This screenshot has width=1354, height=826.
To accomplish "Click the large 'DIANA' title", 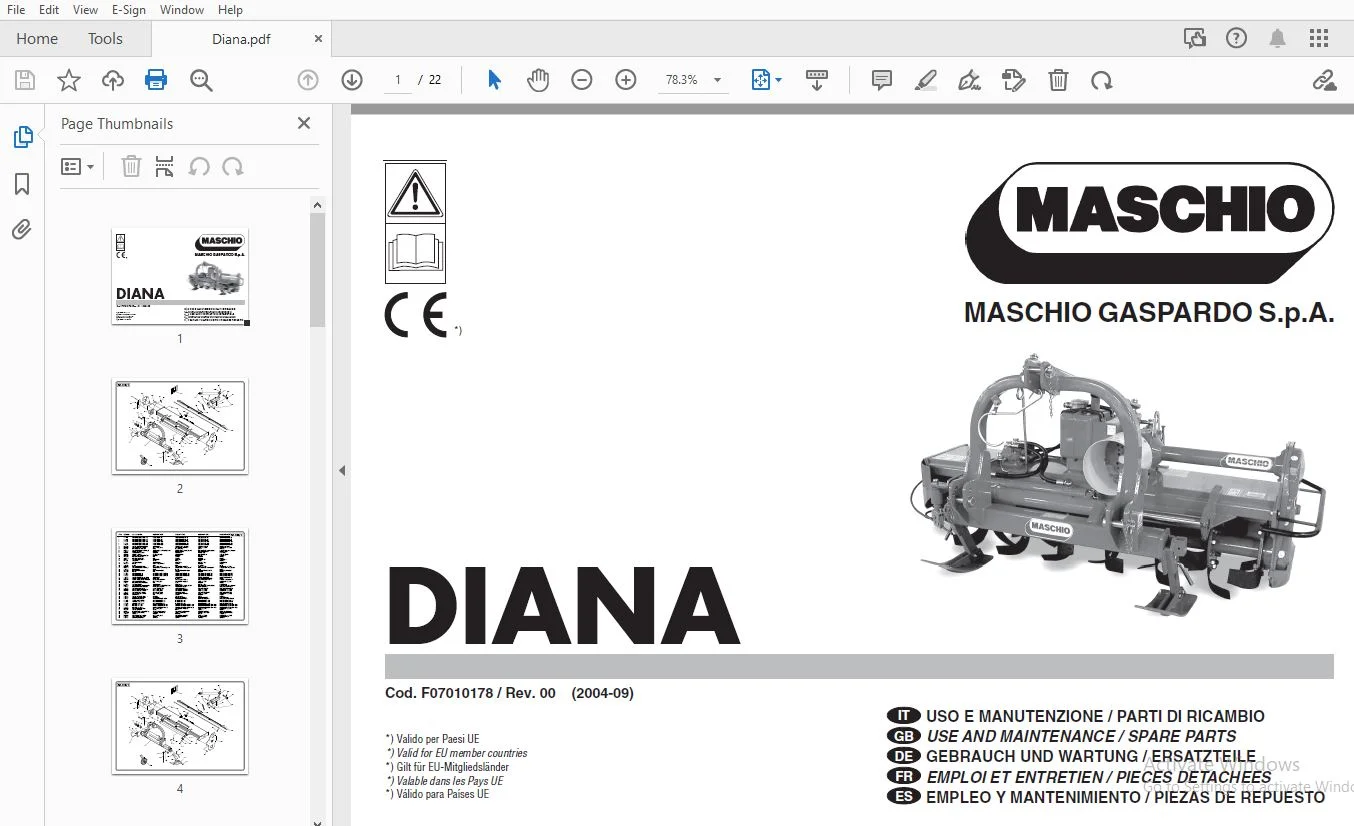I will point(563,605).
